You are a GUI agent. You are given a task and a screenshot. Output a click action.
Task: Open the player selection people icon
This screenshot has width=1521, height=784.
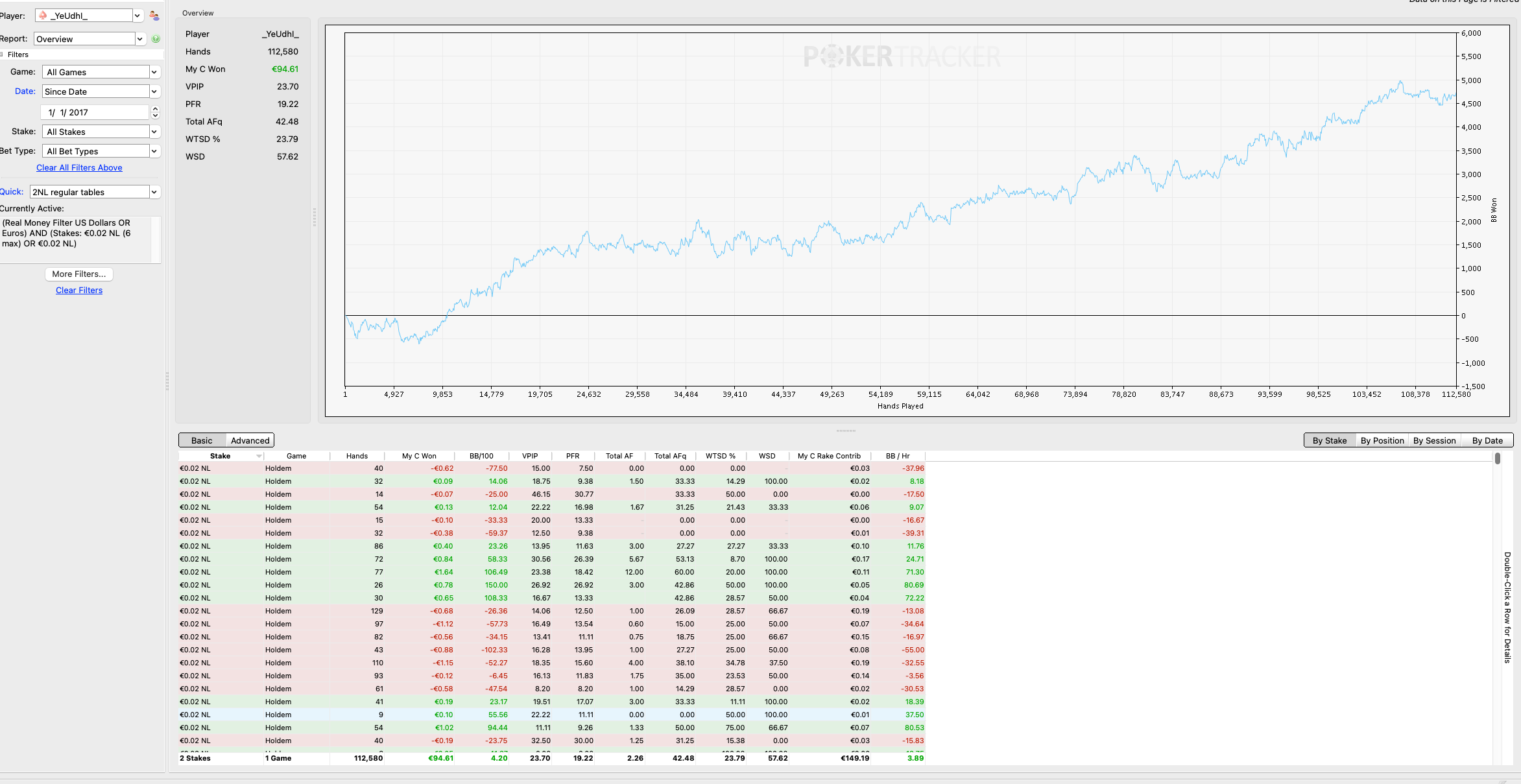[x=154, y=16]
